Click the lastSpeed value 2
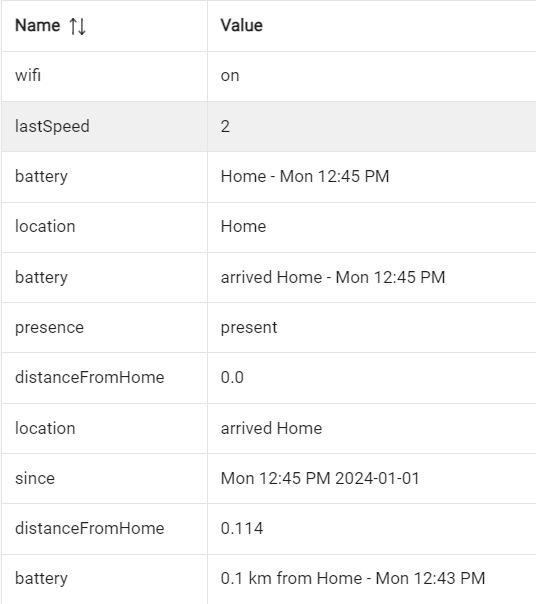This screenshot has width=536, height=604. tap(225, 126)
